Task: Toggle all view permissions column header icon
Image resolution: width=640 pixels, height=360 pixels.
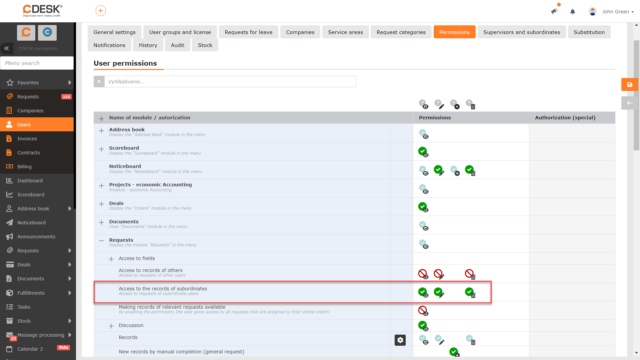Action: point(424,104)
